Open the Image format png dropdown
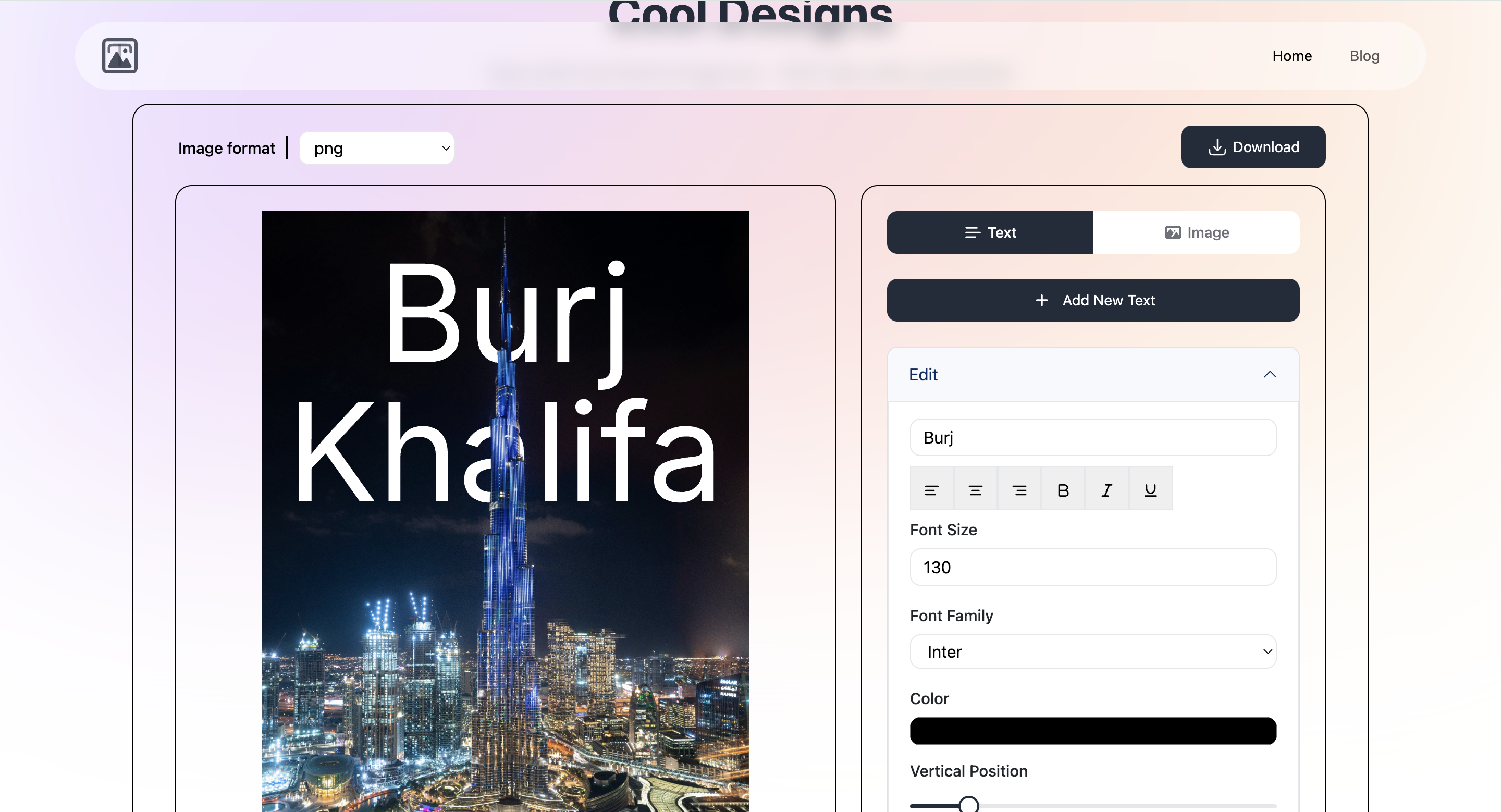This screenshot has width=1501, height=812. click(x=376, y=148)
